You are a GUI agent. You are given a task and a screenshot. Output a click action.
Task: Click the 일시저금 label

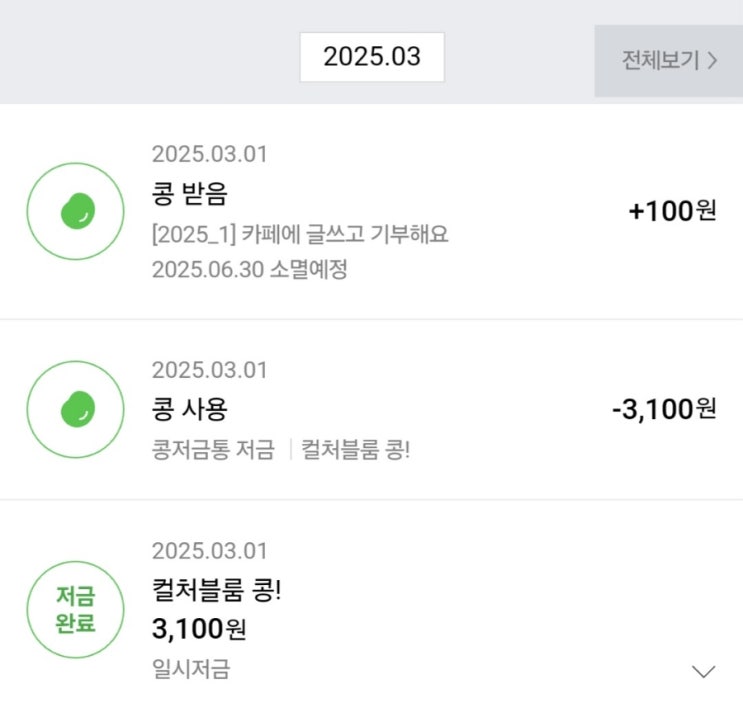click(x=191, y=670)
